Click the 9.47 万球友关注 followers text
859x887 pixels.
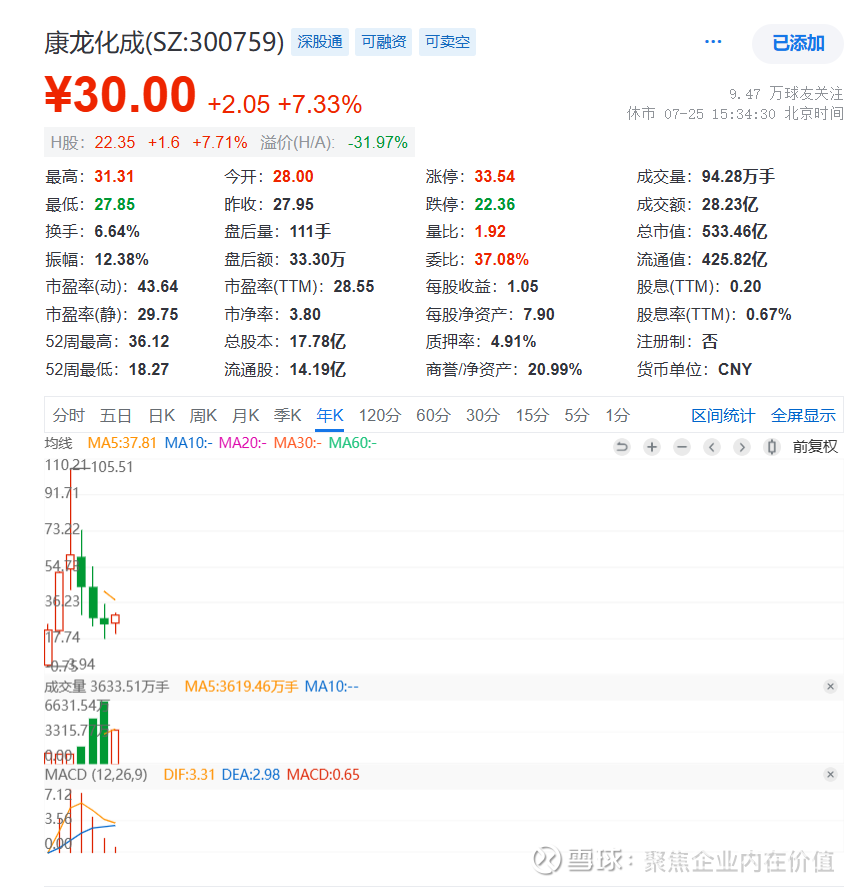point(786,93)
